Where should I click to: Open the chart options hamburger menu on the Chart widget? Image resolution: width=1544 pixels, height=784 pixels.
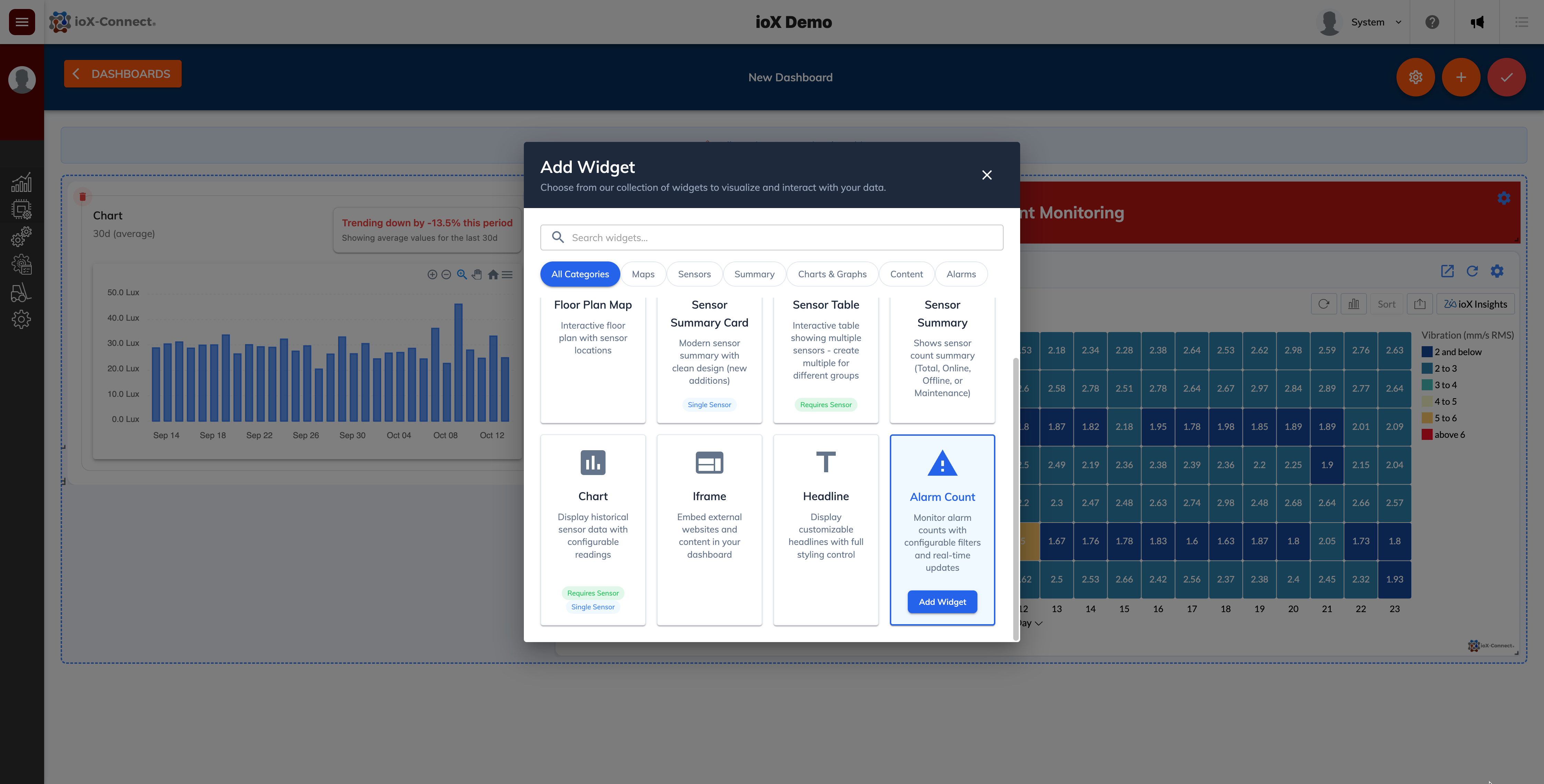(x=507, y=275)
